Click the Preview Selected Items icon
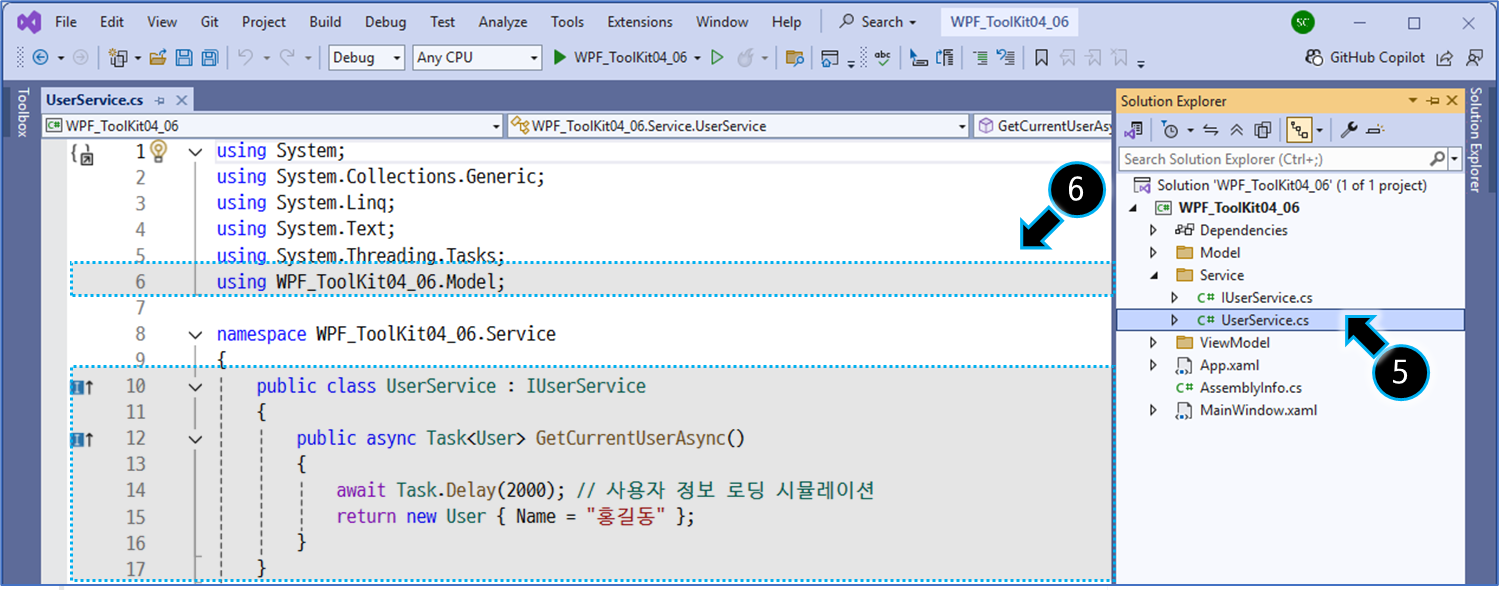This screenshot has width=1499, height=590. [x=1375, y=130]
